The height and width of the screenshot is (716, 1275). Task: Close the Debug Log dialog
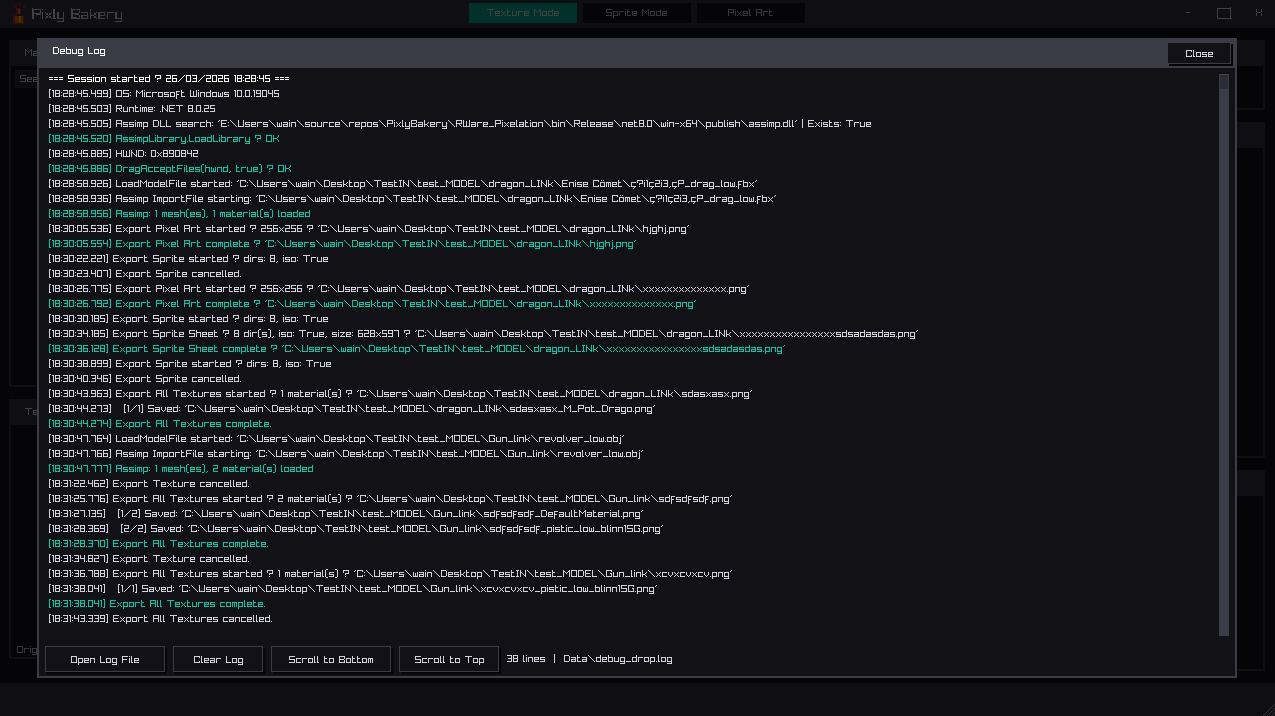point(1199,54)
